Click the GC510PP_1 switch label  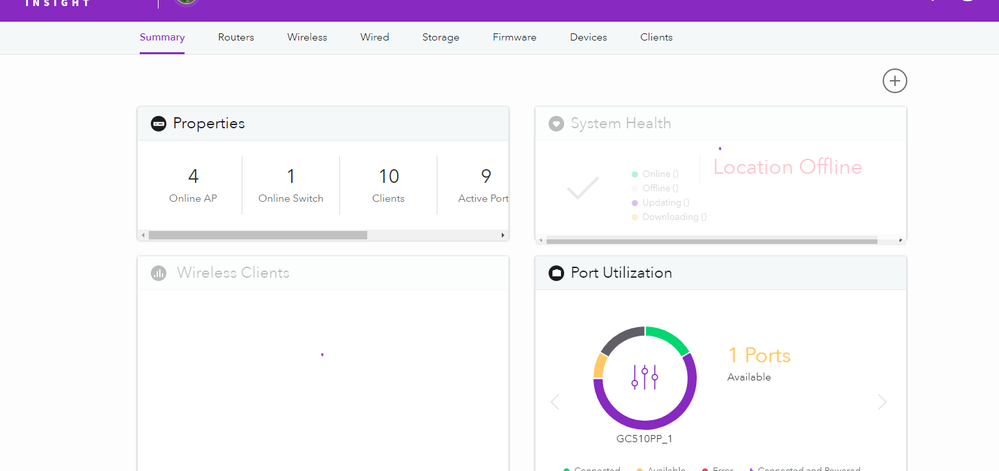tap(645, 439)
